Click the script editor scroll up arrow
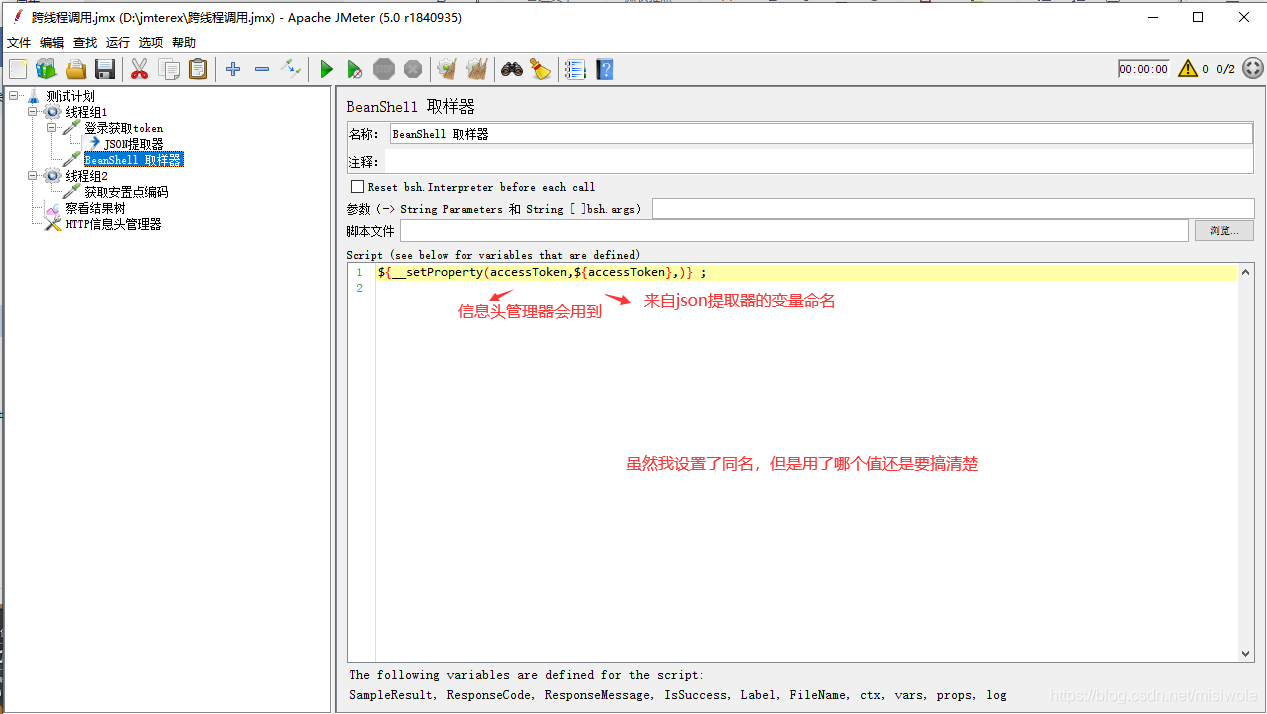1267x714 pixels. (x=1246, y=272)
